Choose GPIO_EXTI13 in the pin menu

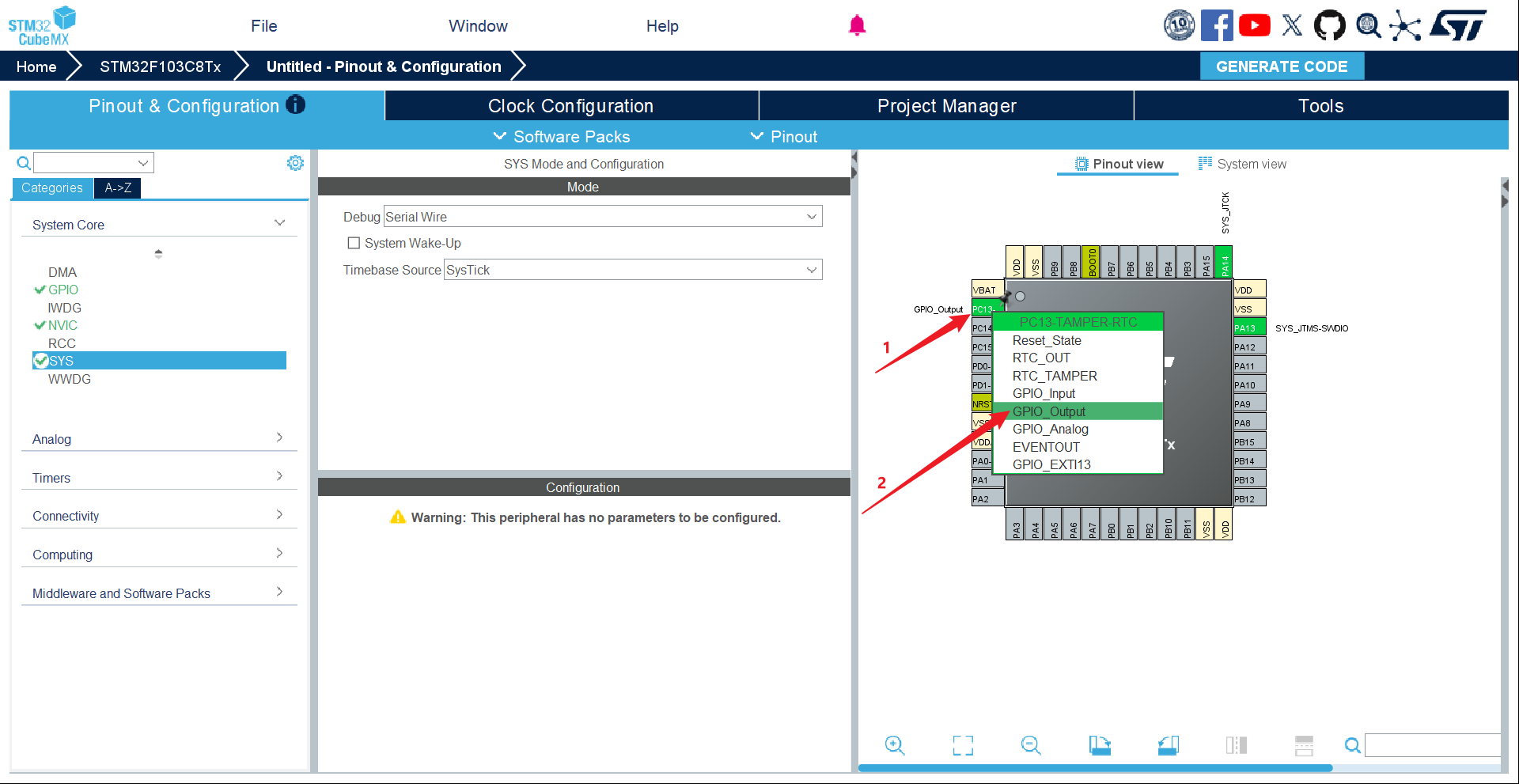click(1078, 464)
